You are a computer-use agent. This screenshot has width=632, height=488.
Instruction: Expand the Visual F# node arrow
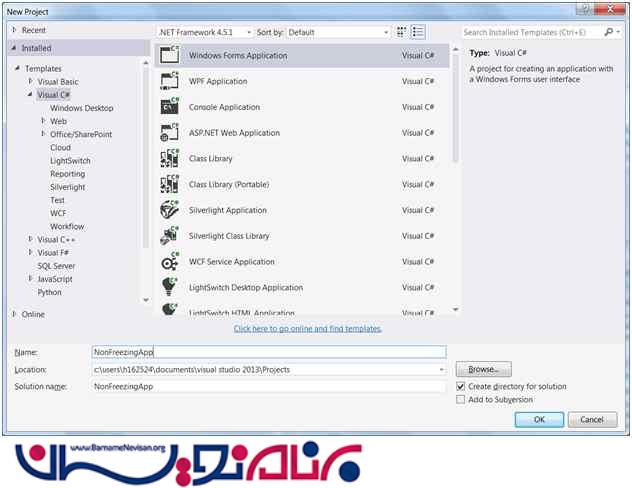[30, 252]
